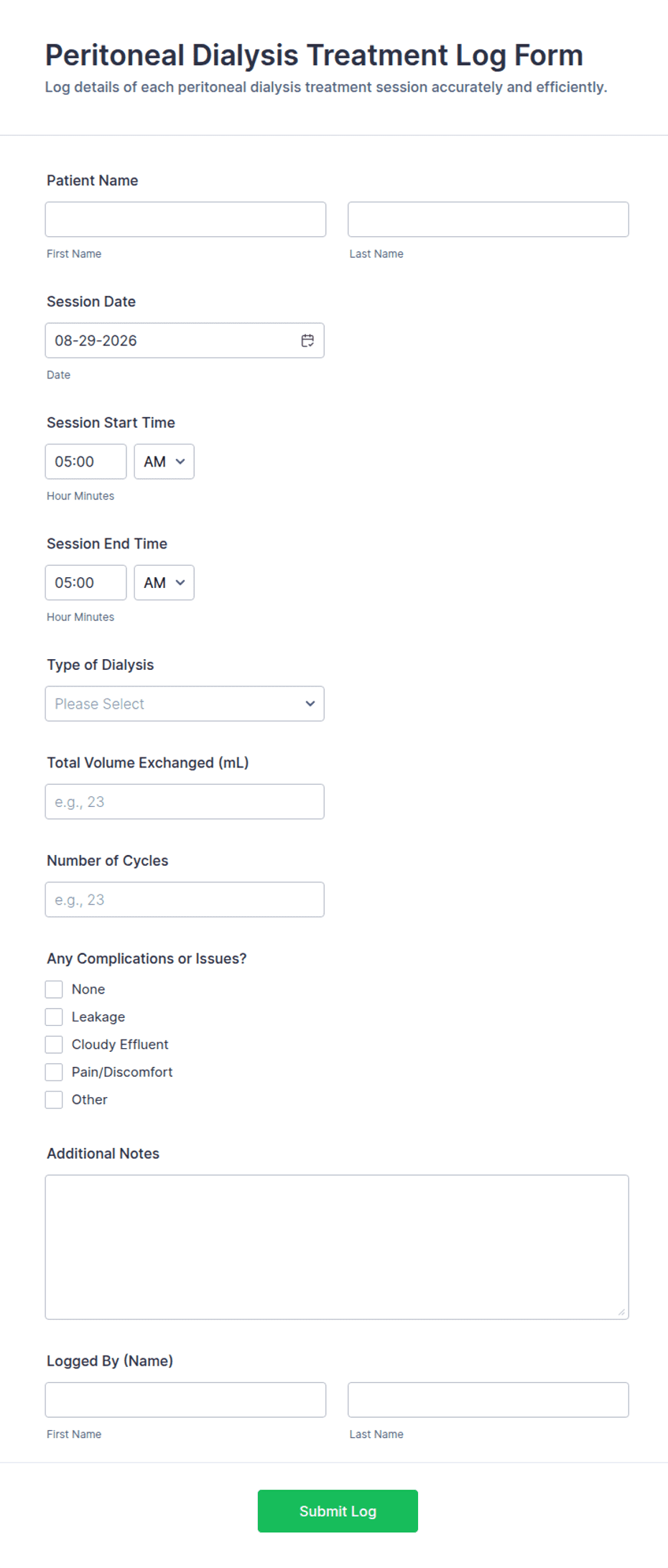Click the Patient Last Name field
The height and width of the screenshot is (1568, 668).
click(x=488, y=219)
